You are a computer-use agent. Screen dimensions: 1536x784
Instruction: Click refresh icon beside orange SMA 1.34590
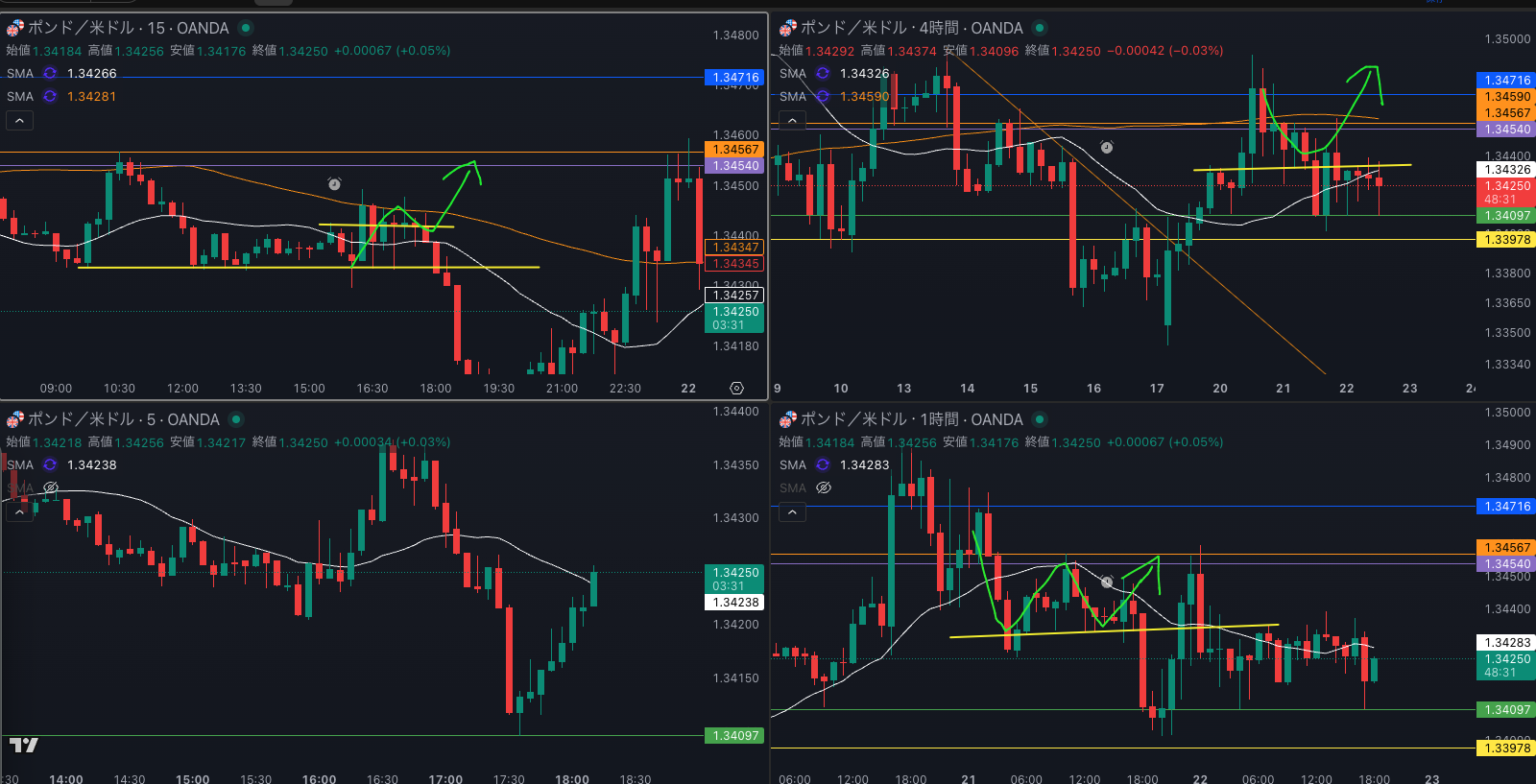pos(823,97)
